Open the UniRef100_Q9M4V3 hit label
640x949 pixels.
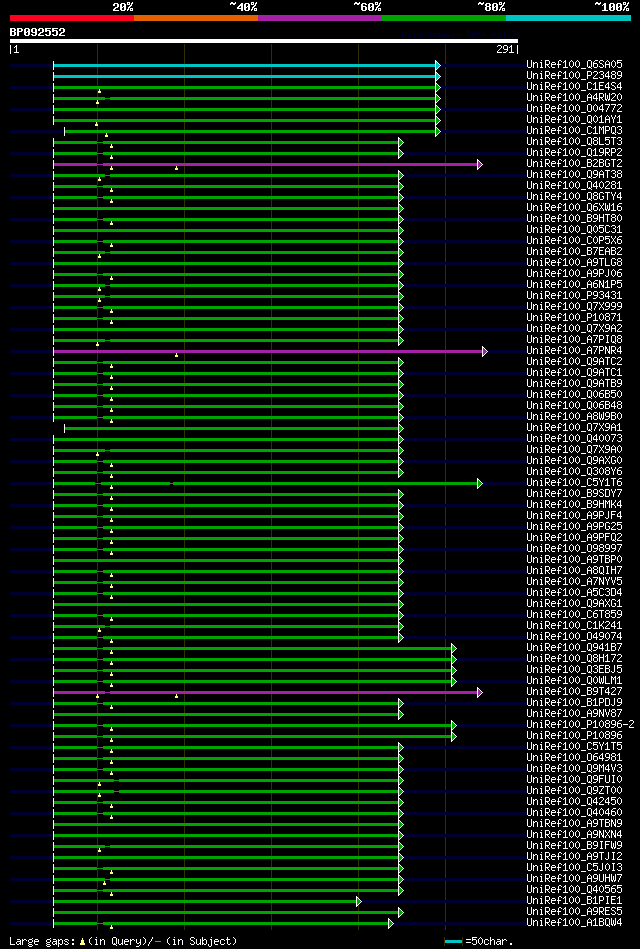[x=574, y=768]
